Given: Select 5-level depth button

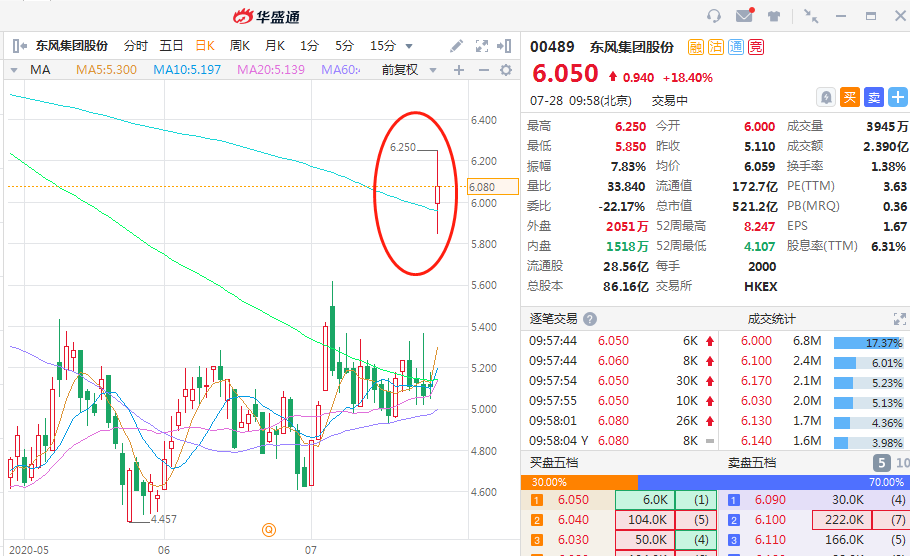Looking at the screenshot, I should 881,463.
